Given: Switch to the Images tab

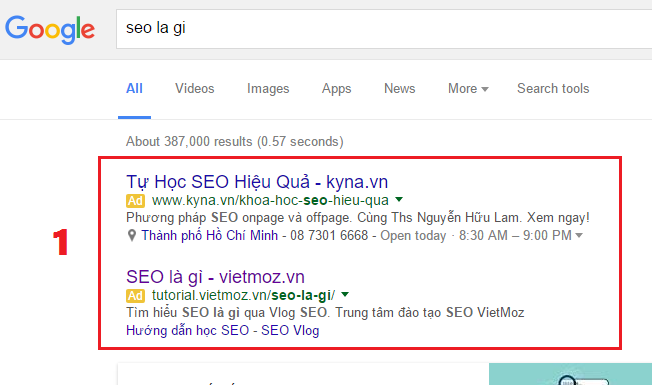Looking at the screenshot, I should click(x=268, y=89).
